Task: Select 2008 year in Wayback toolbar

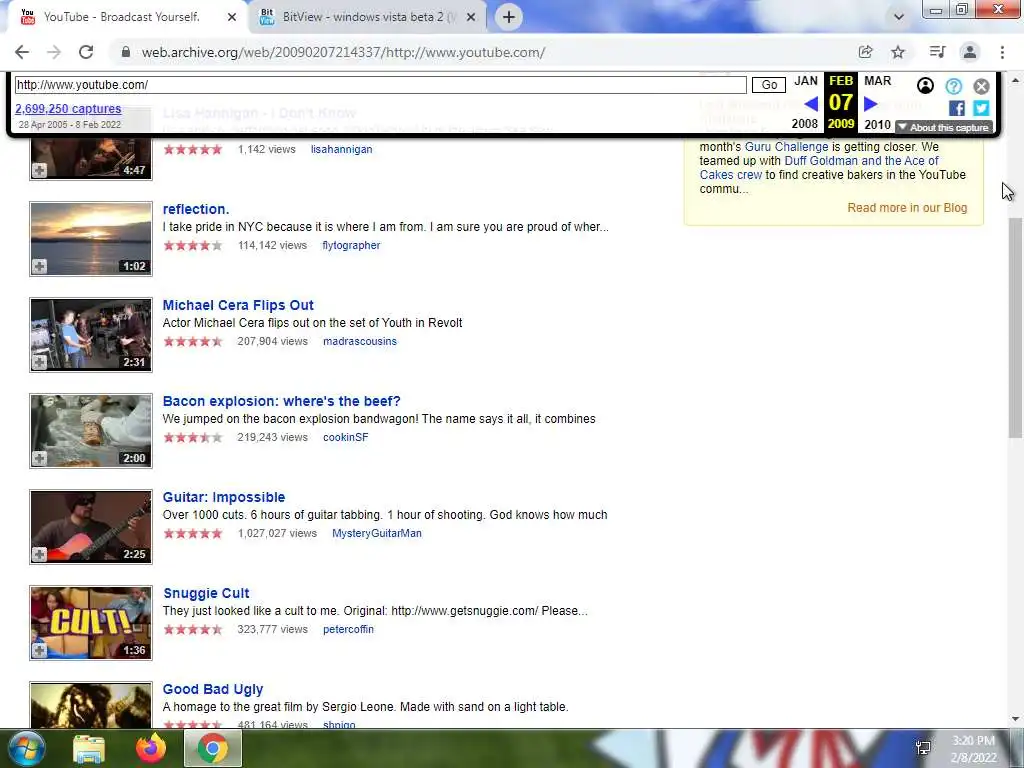Action: tap(805, 124)
